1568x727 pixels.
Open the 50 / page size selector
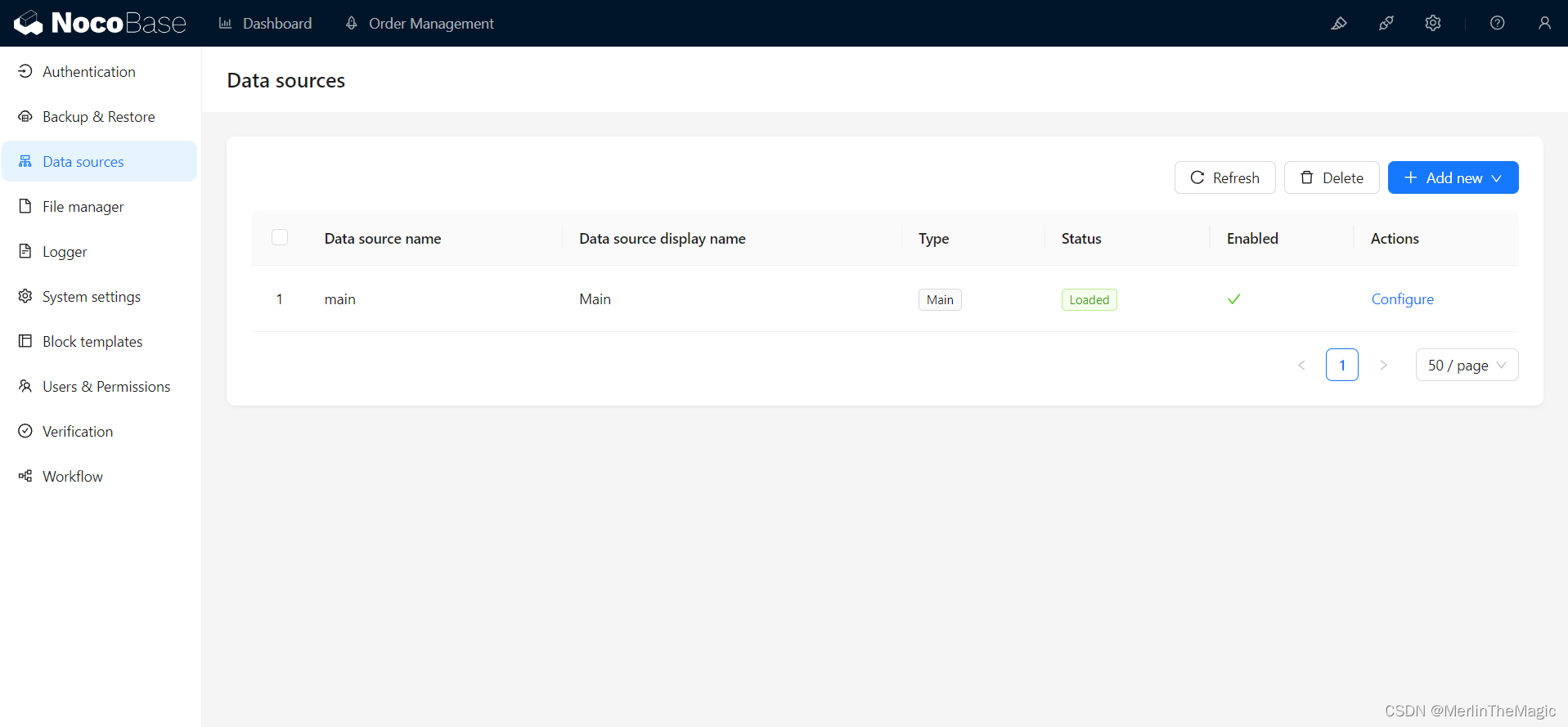point(1467,365)
